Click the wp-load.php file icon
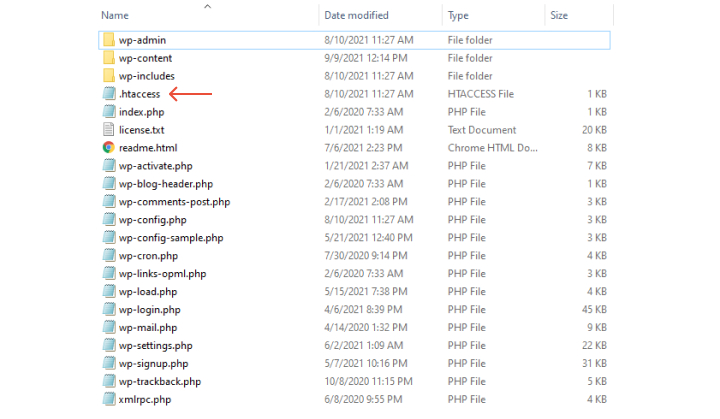720x419 pixels. point(109,291)
